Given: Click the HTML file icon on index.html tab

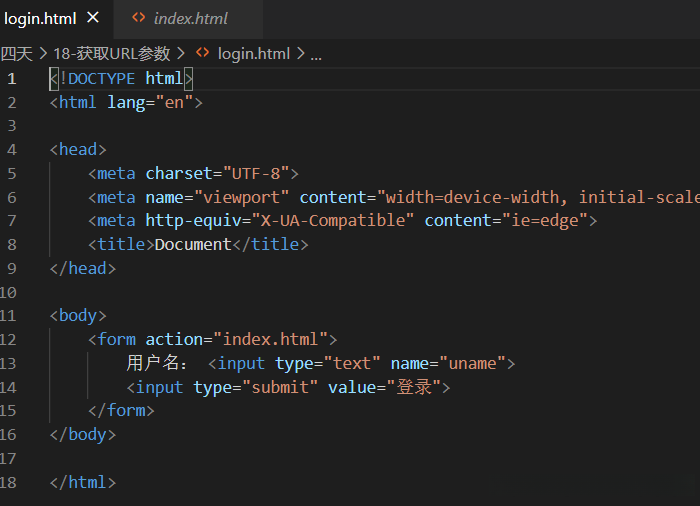Looking at the screenshot, I should coord(139,18).
